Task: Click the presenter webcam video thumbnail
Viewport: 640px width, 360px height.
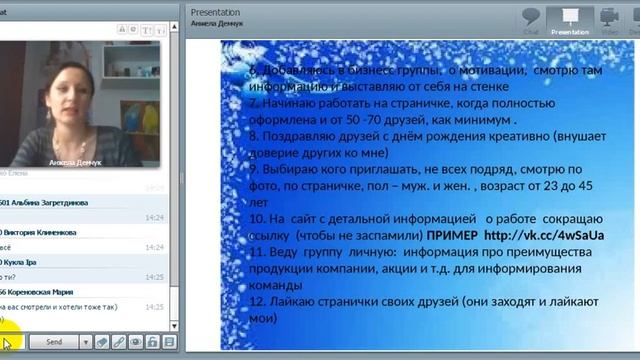Action: tap(80, 104)
